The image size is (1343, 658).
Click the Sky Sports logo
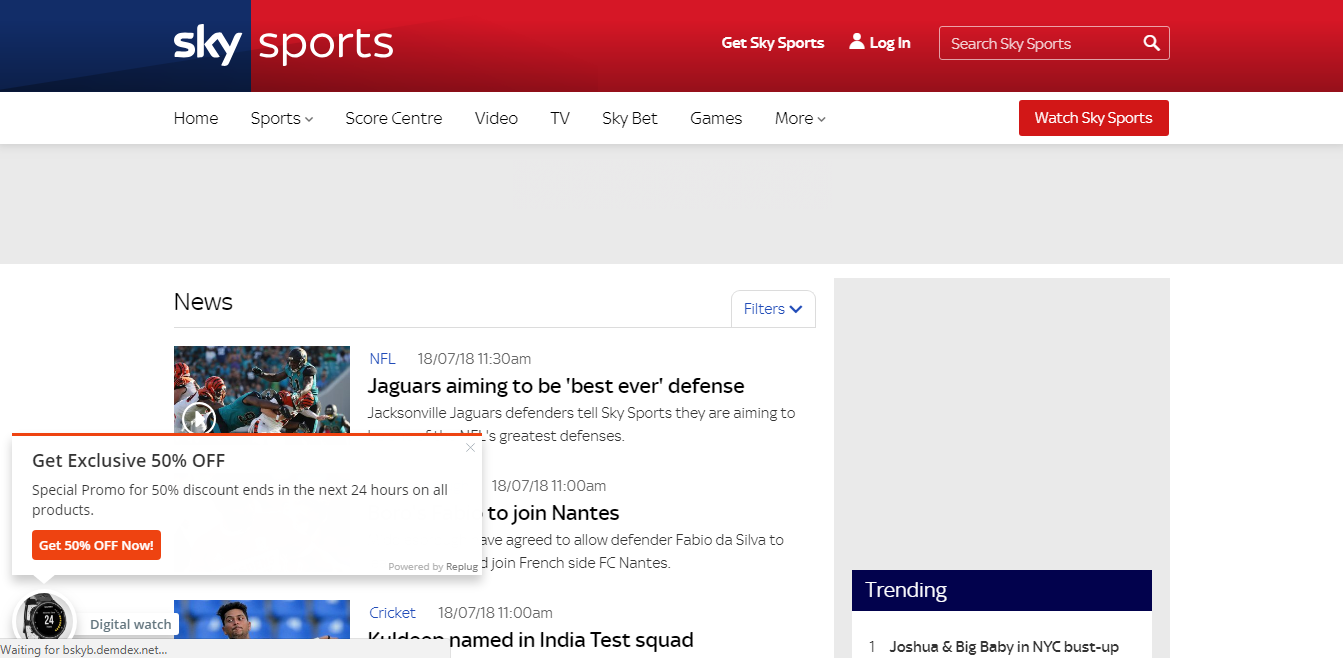click(283, 45)
